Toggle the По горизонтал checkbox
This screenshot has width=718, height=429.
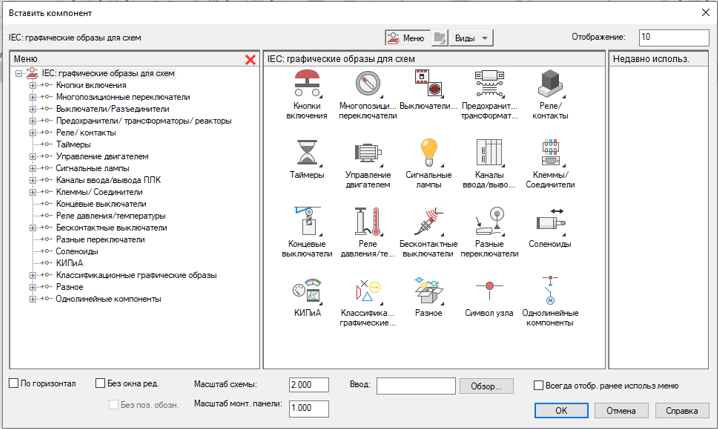pyautogui.click(x=14, y=383)
